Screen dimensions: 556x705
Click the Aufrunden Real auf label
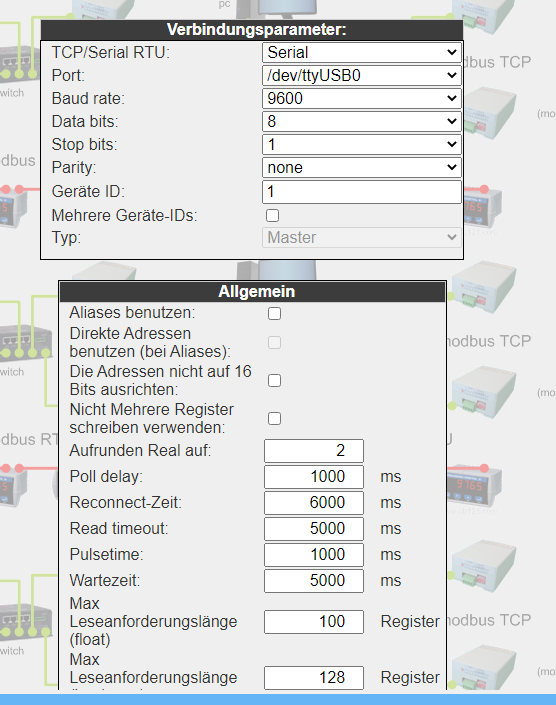[140, 451]
